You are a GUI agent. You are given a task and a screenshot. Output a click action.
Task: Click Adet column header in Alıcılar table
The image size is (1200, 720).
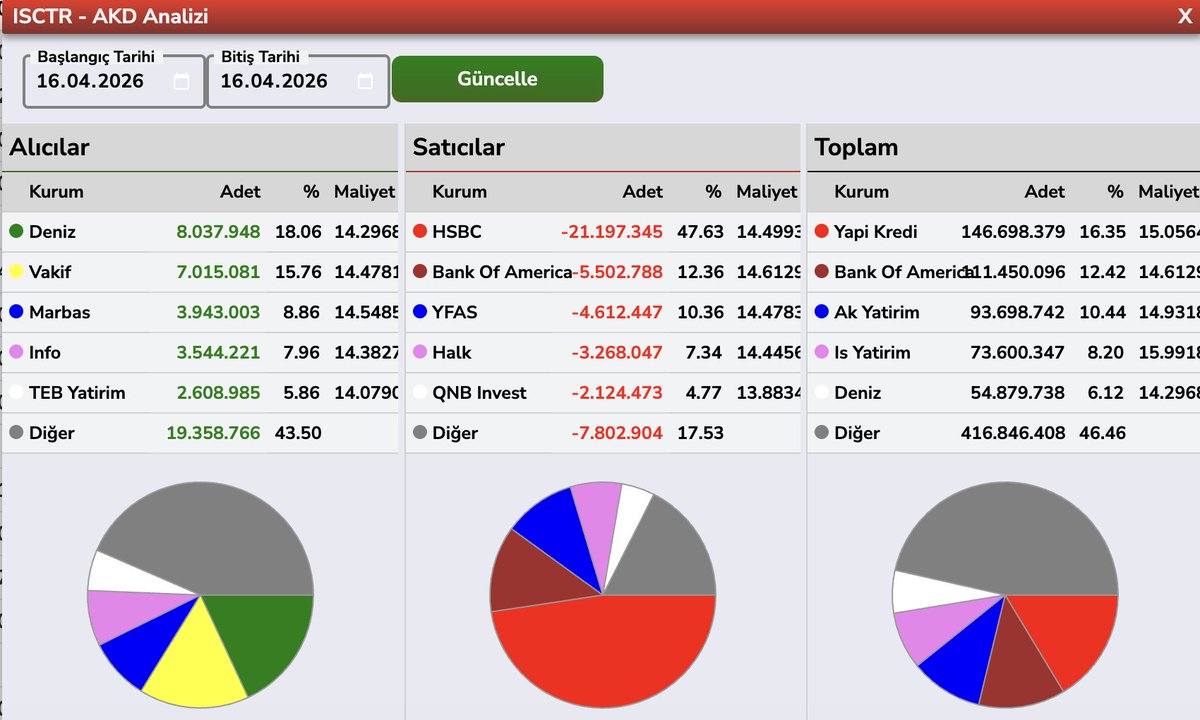(240, 191)
